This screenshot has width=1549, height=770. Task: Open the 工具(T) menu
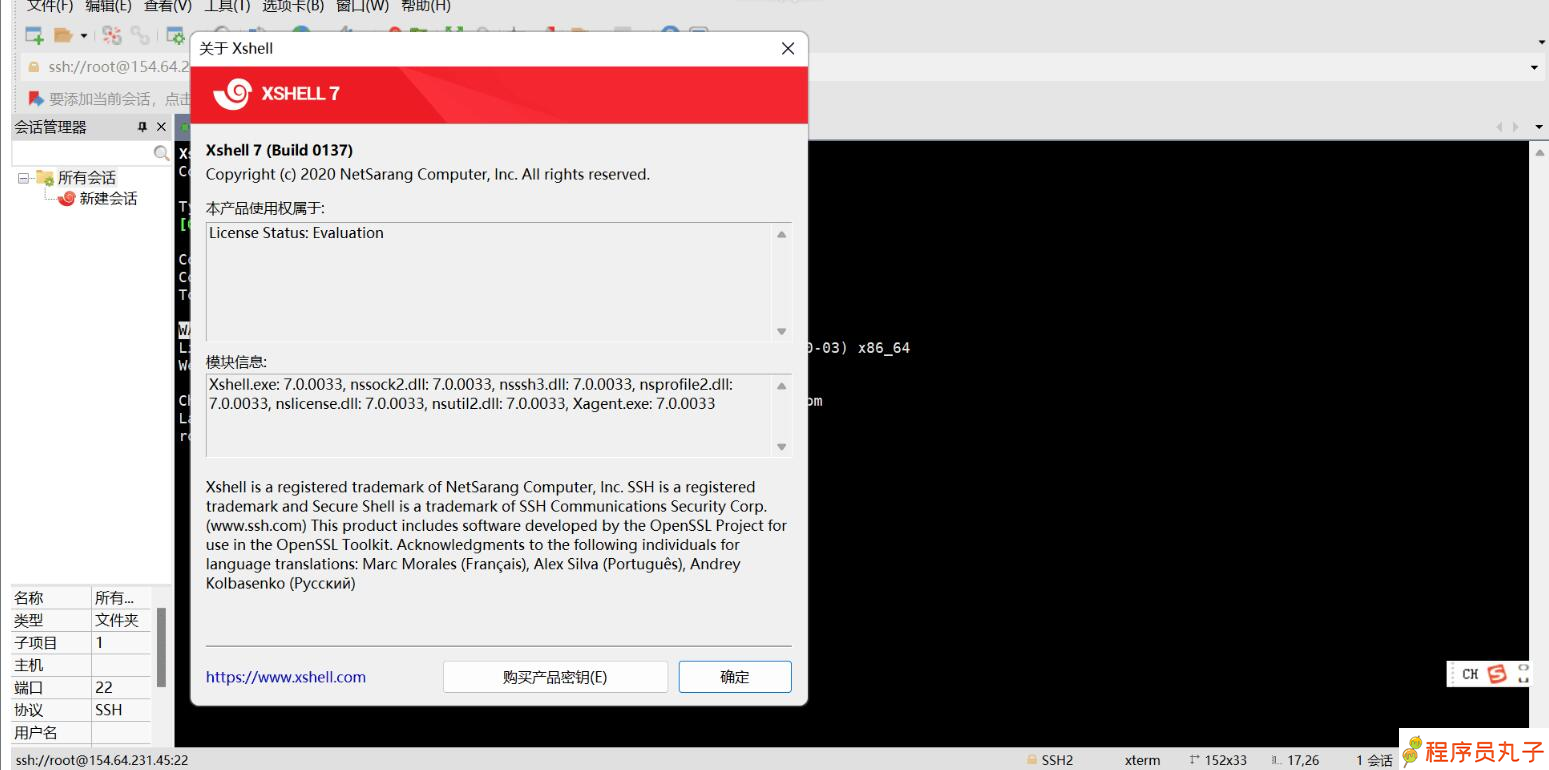(x=227, y=6)
